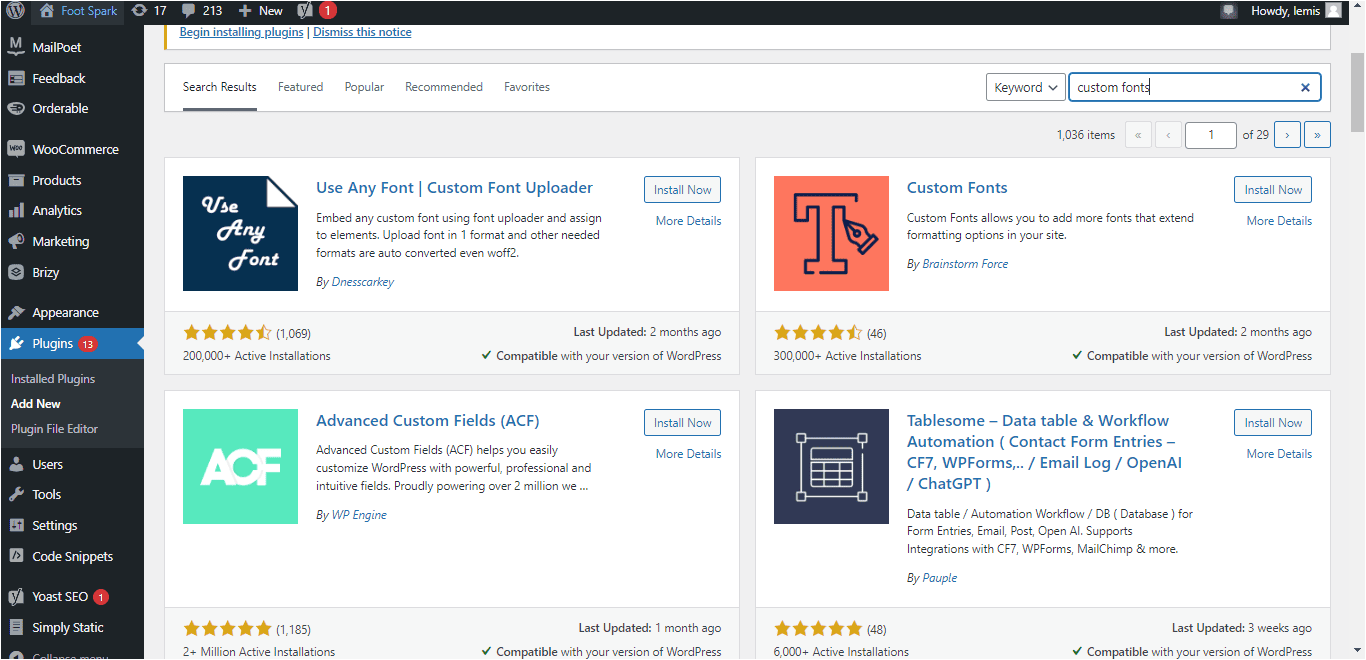
Task: Switch to the Favorites tab
Action: 527,87
